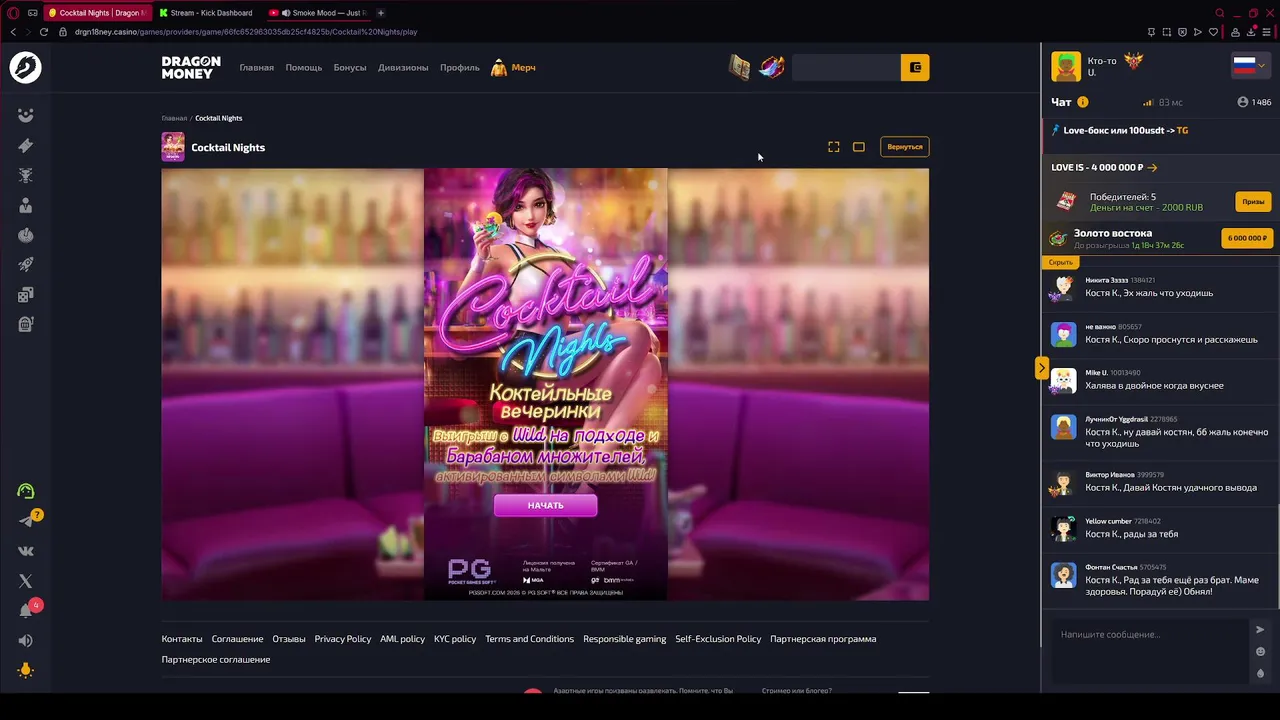Click the browser heart bookmark icon
The image size is (1280, 720).
(x=1213, y=32)
